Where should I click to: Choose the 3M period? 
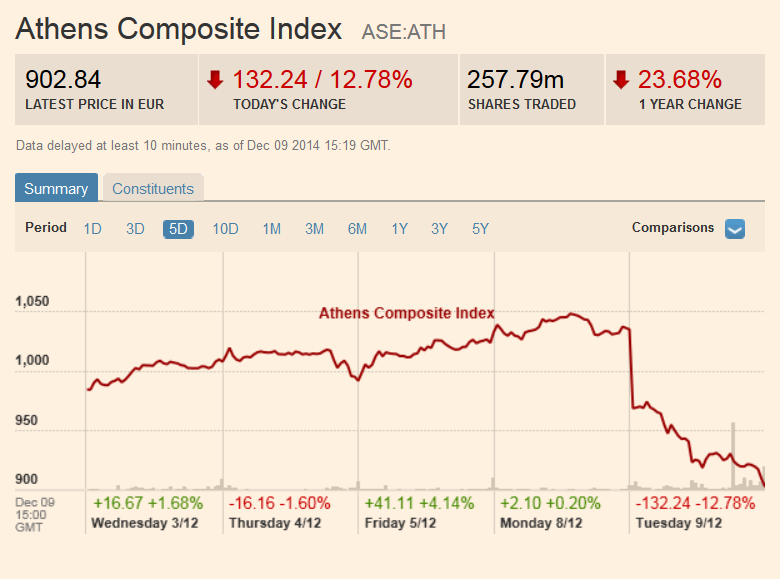(x=314, y=229)
